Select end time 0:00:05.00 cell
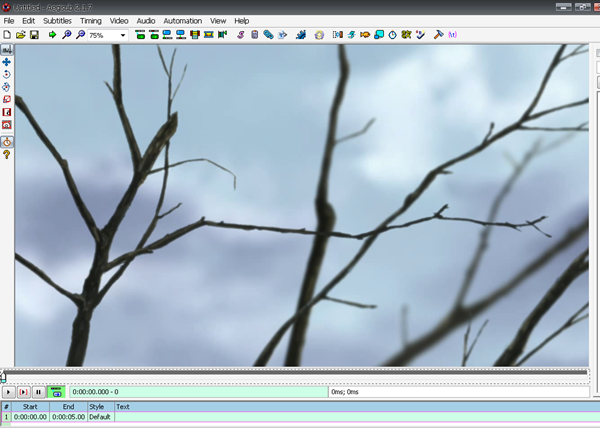 tap(68, 417)
